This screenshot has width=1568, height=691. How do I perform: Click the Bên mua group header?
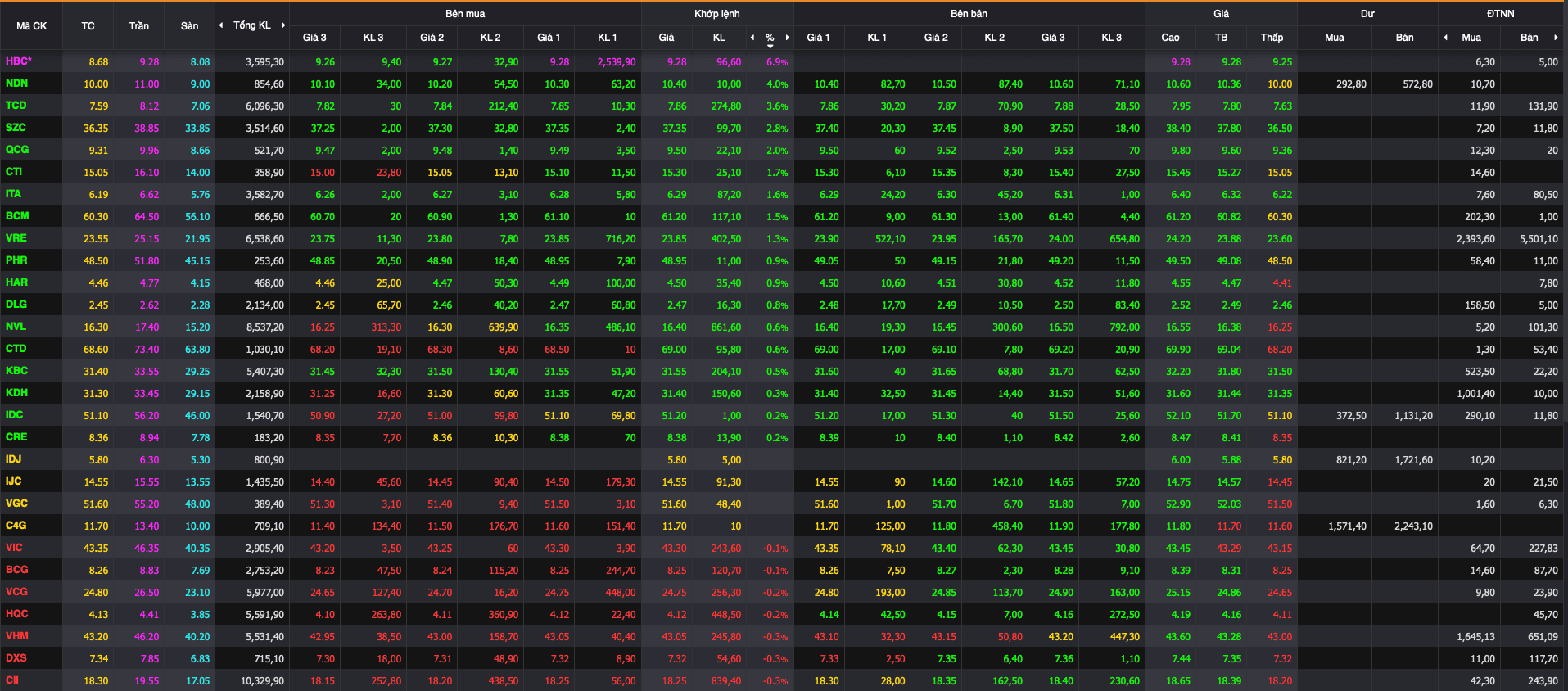click(x=465, y=14)
